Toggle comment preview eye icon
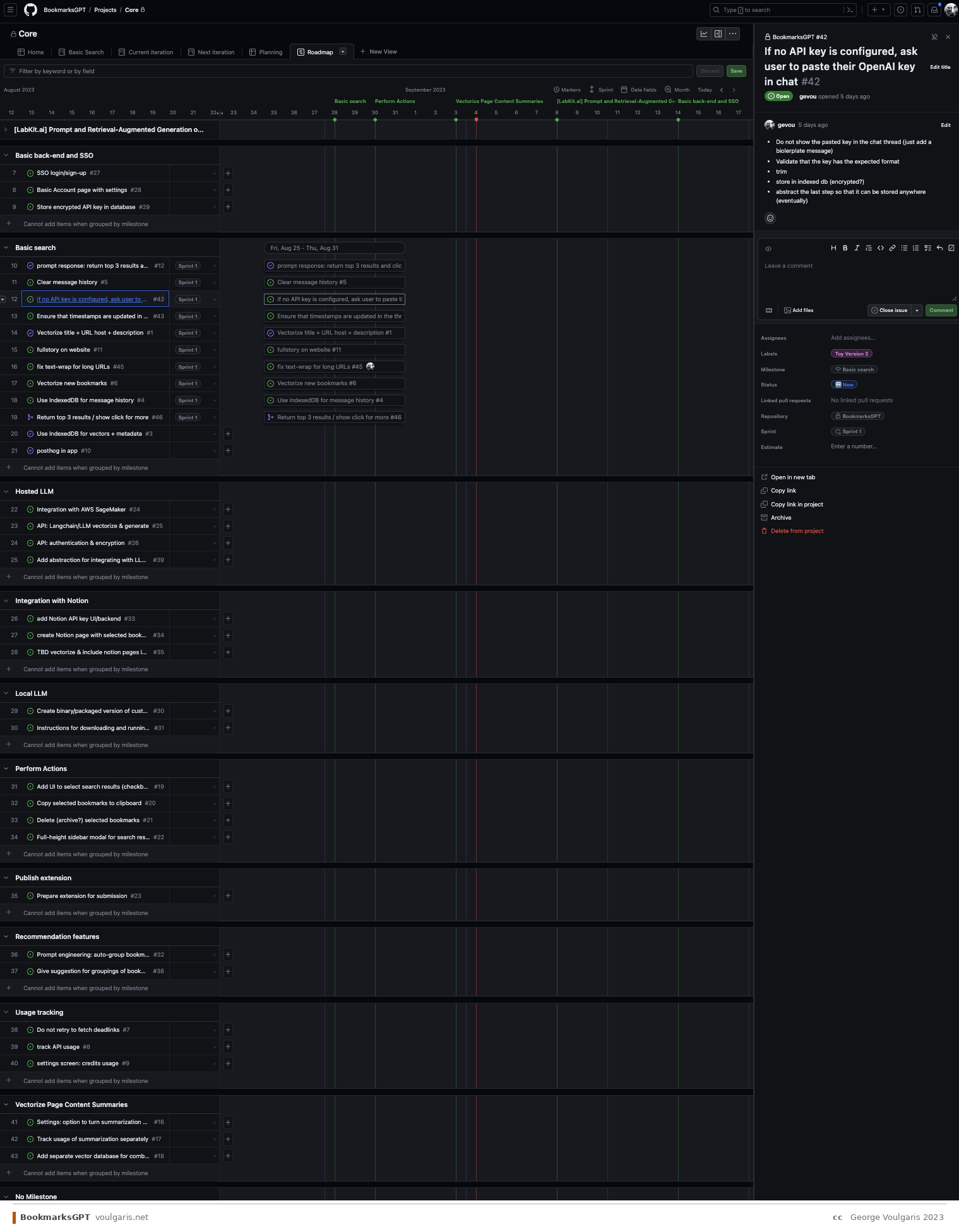Image resolution: width=959 pixels, height=1232 pixels. pyautogui.click(x=768, y=249)
